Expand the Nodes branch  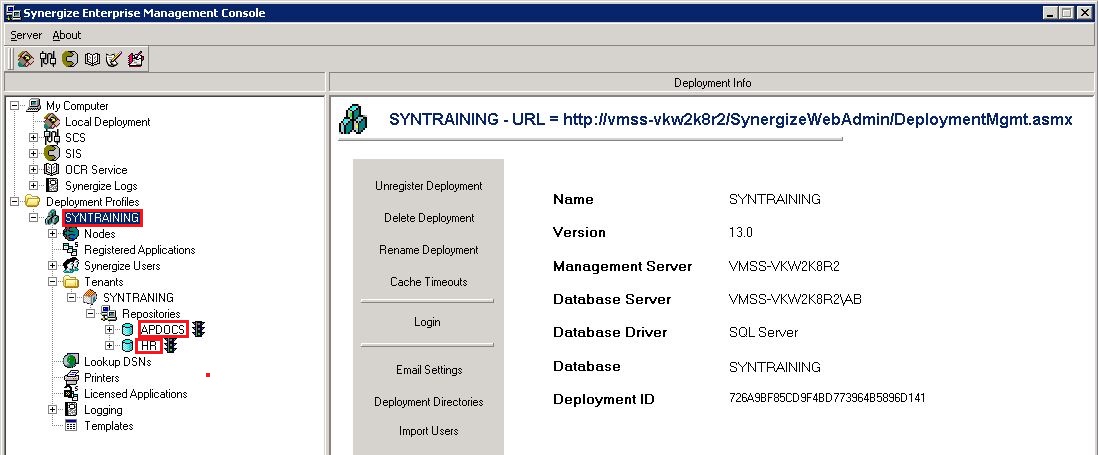(53, 234)
